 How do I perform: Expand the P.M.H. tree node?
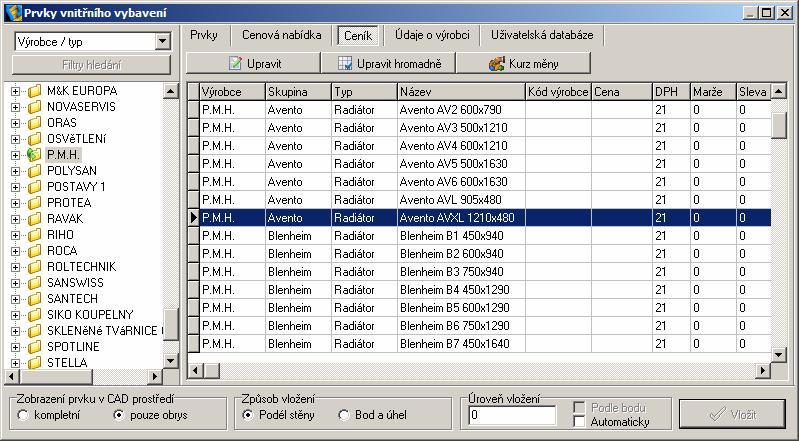(15, 155)
